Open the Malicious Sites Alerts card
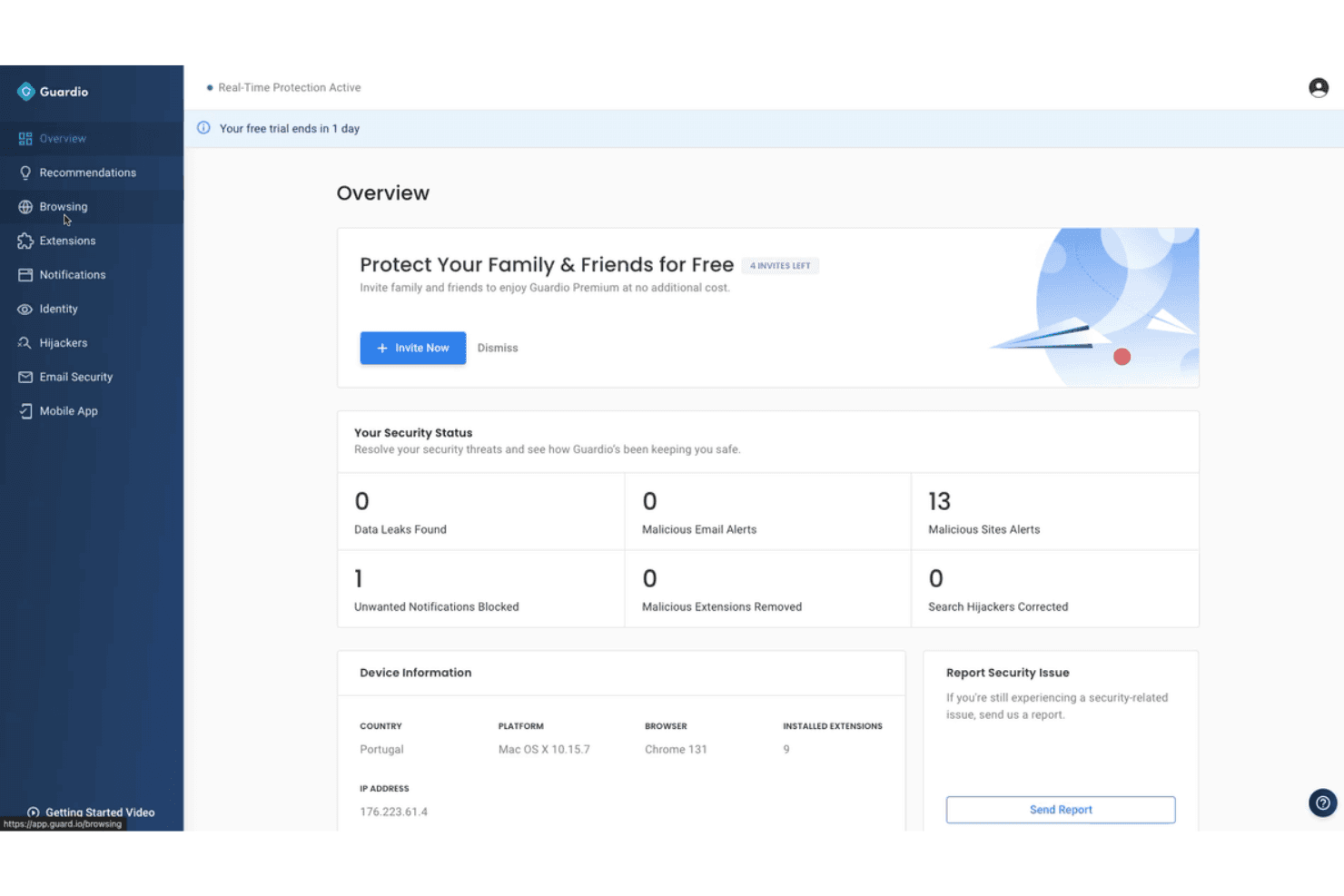1344x896 pixels. (x=1055, y=511)
